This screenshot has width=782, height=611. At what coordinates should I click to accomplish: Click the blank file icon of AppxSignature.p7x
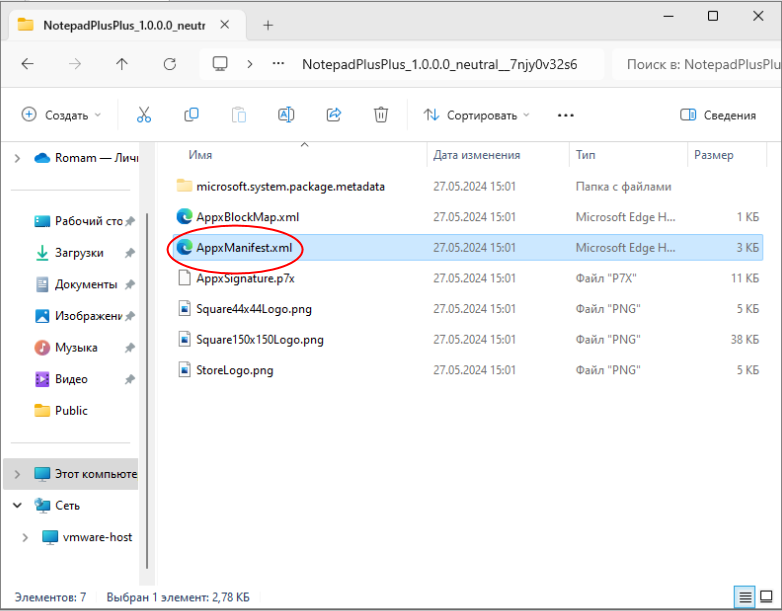185,278
